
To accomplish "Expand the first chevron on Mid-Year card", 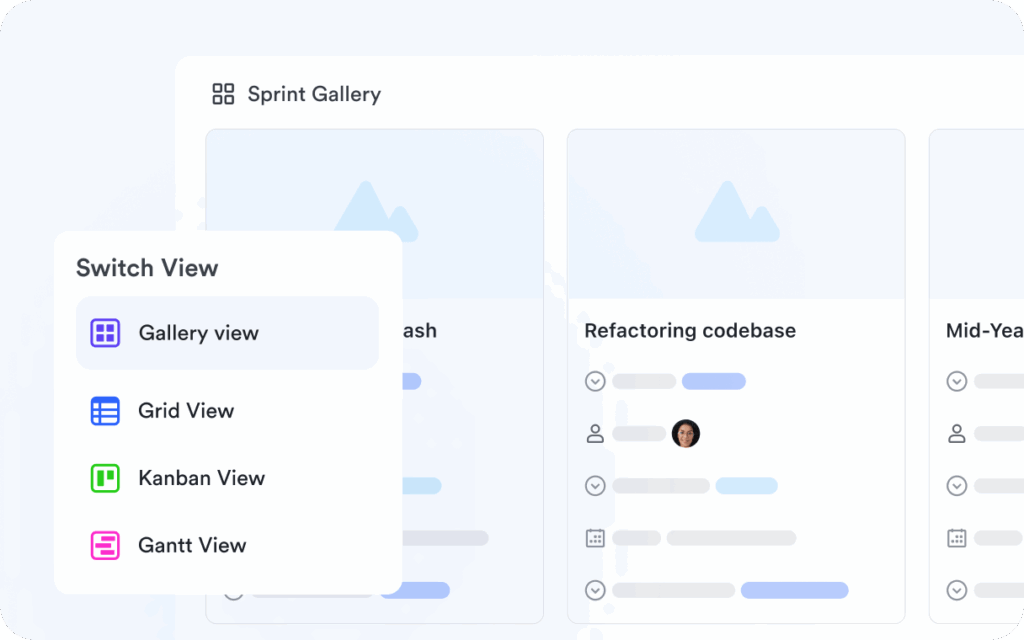I will click(956, 381).
